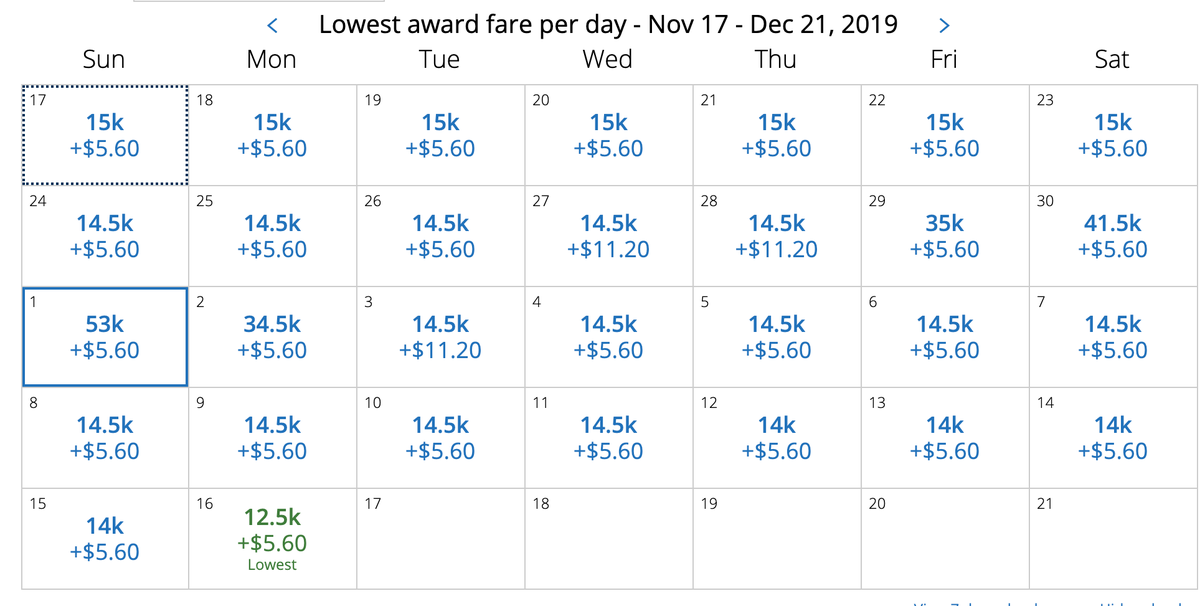
Task: Click the Sun column header
Action: point(104,60)
